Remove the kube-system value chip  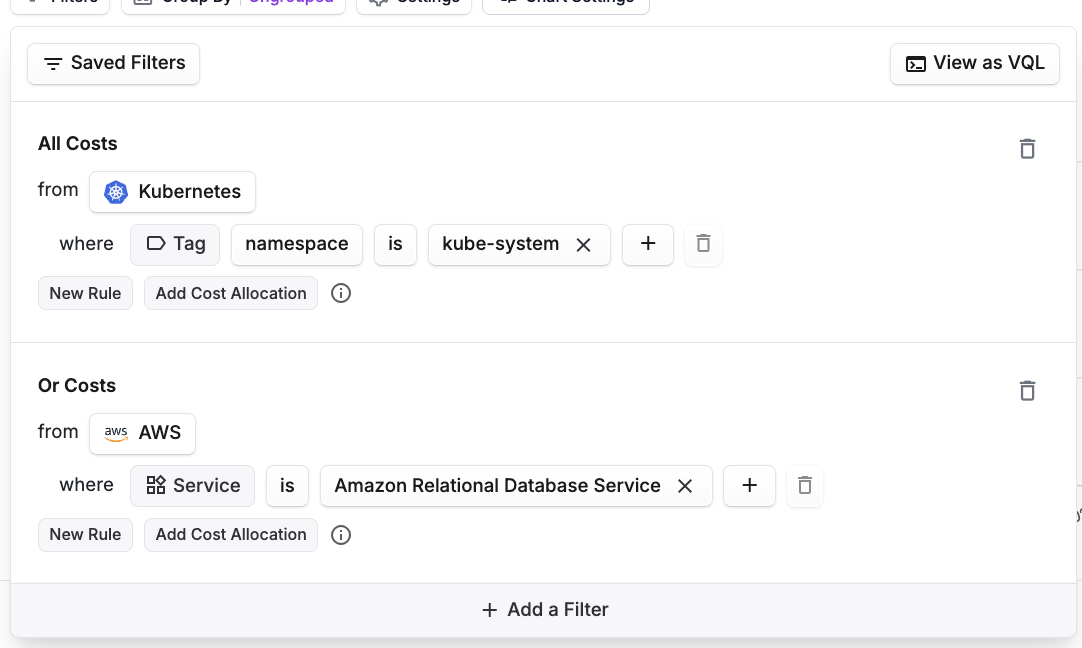(x=584, y=244)
